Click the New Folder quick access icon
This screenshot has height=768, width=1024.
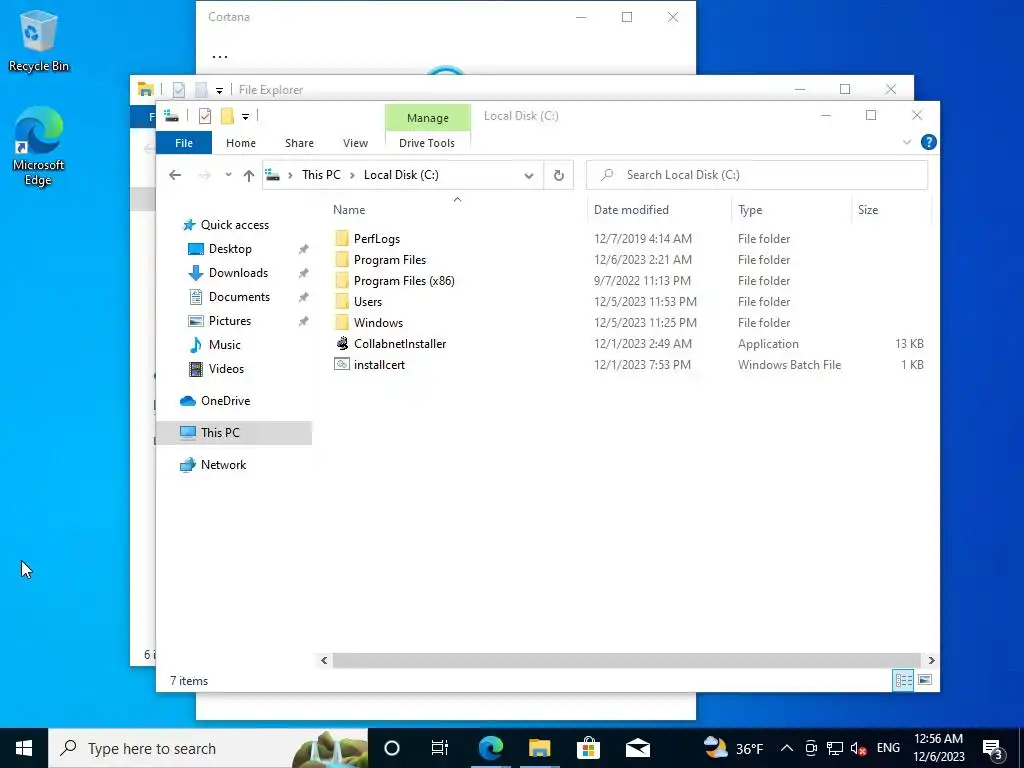click(x=227, y=116)
